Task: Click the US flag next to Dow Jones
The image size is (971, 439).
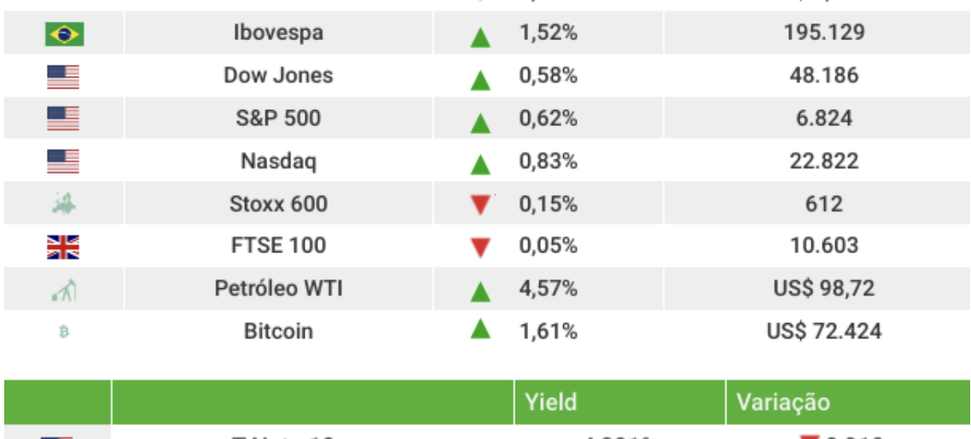Action: (63, 77)
